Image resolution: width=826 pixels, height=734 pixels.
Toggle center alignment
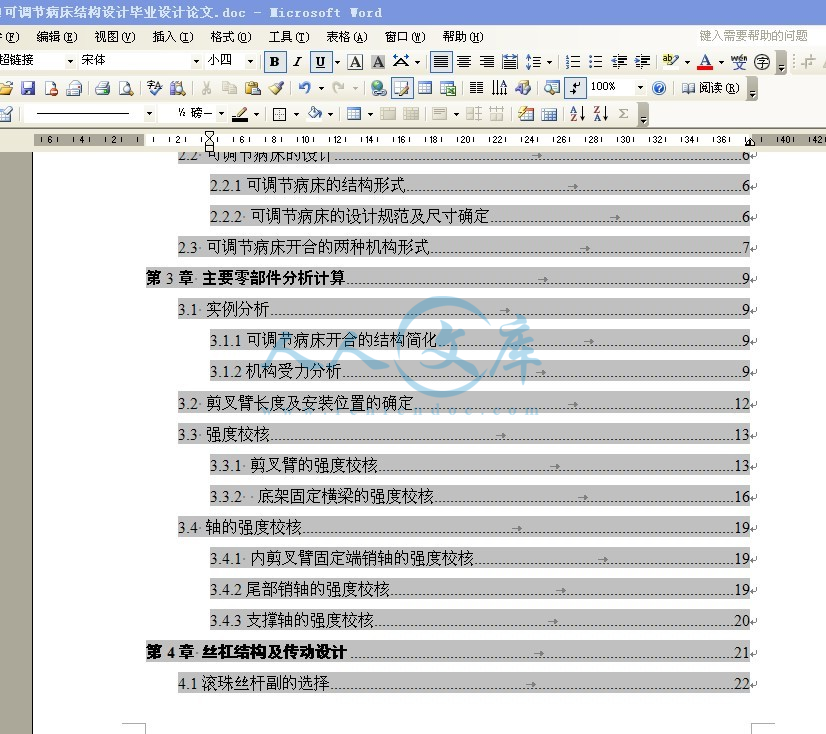(464, 62)
